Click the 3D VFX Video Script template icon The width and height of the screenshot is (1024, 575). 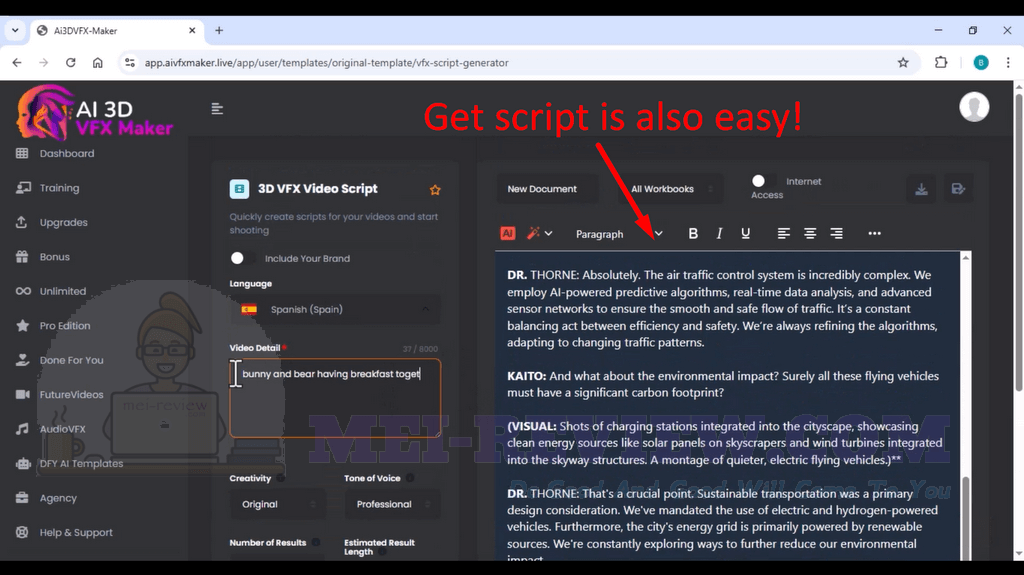coord(239,189)
